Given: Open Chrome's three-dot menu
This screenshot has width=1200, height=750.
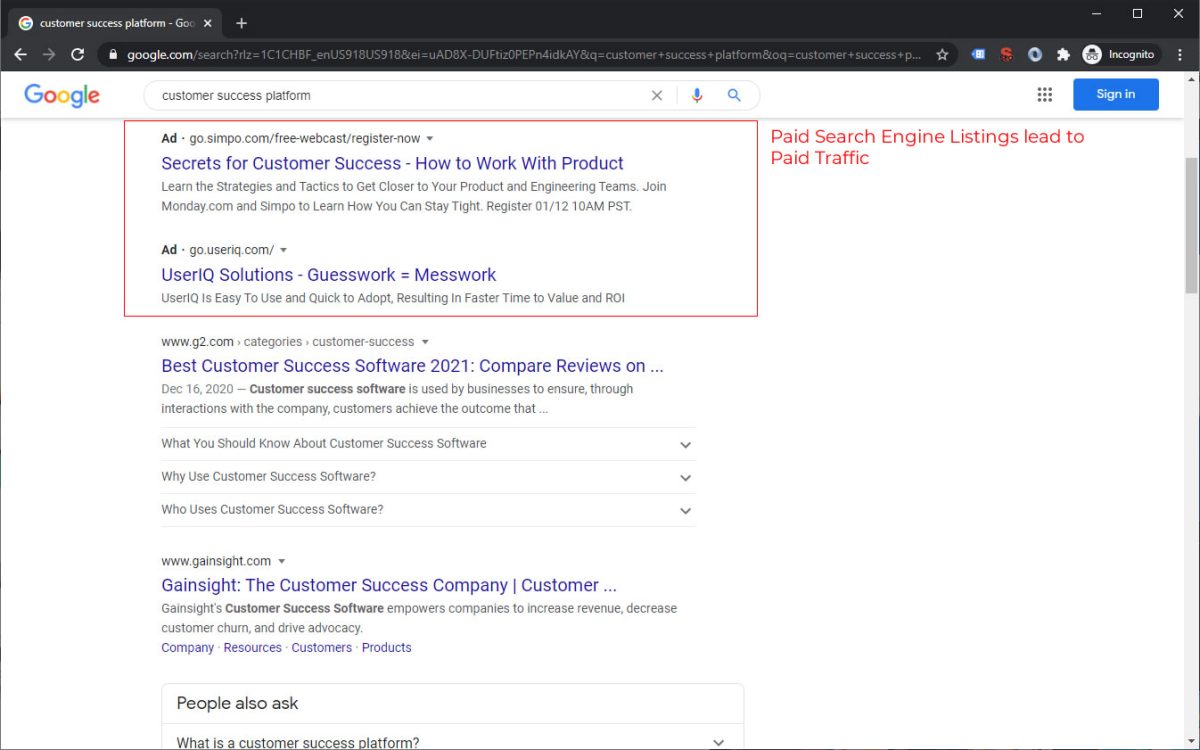Looking at the screenshot, I should 1179,55.
